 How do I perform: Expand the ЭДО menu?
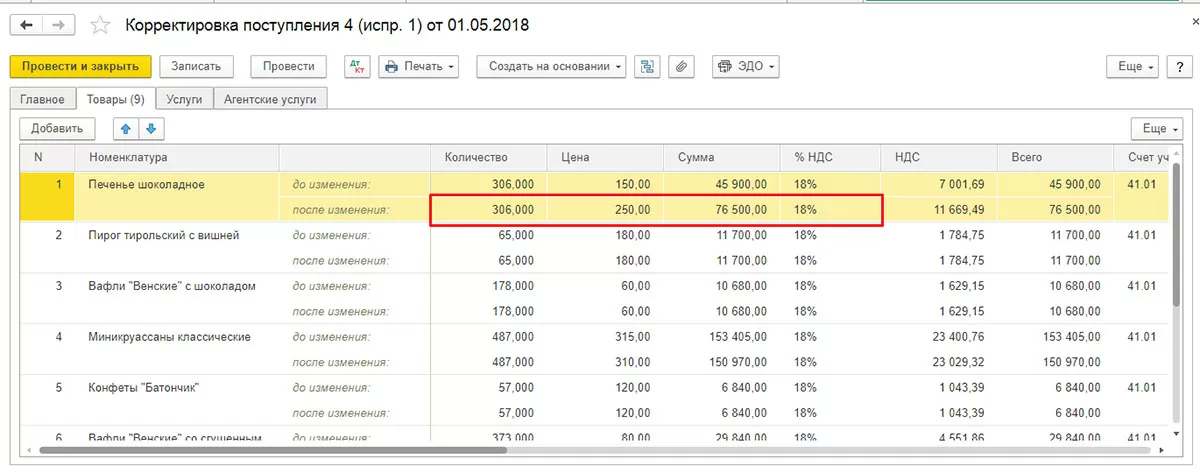point(745,67)
